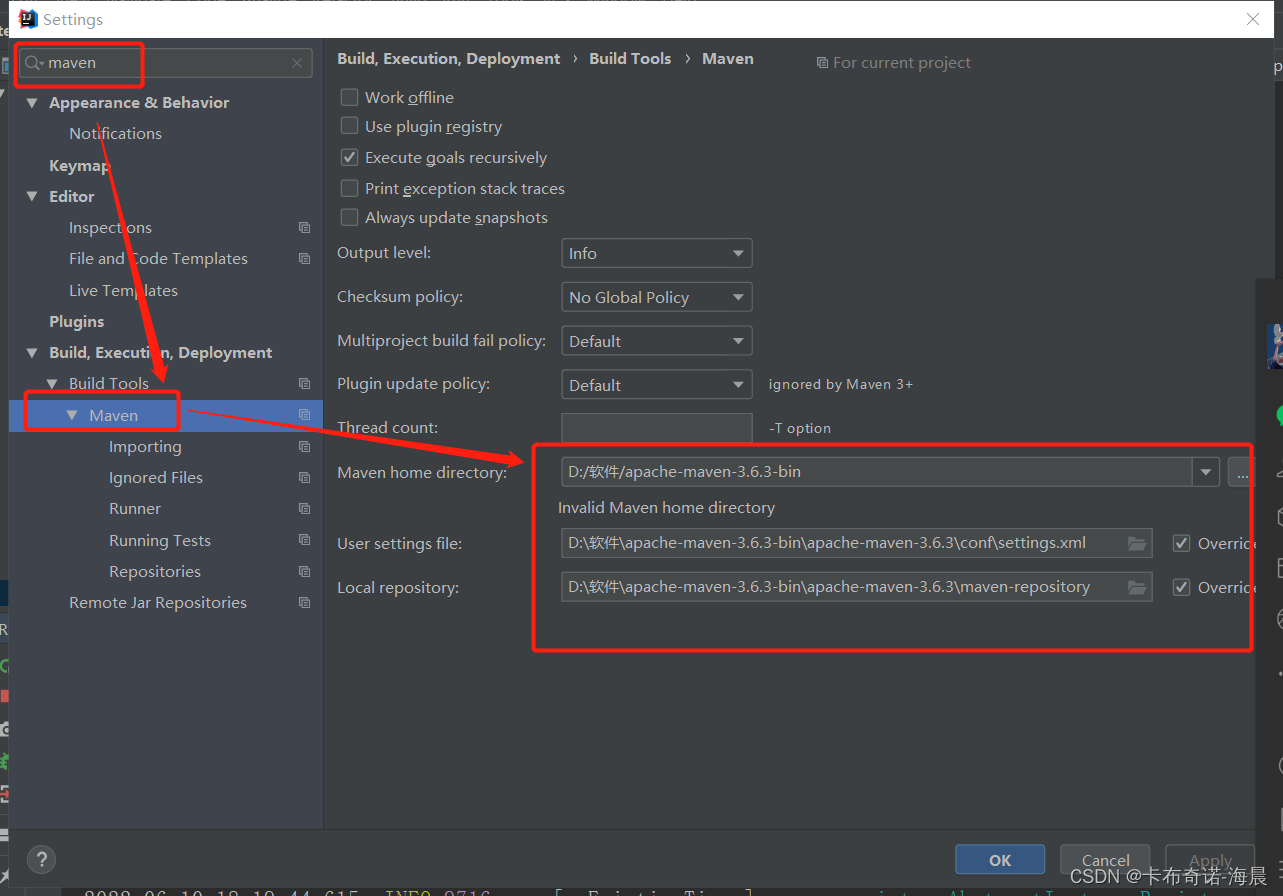
Task: Collapse the Maven tree node
Action: click(x=72, y=415)
